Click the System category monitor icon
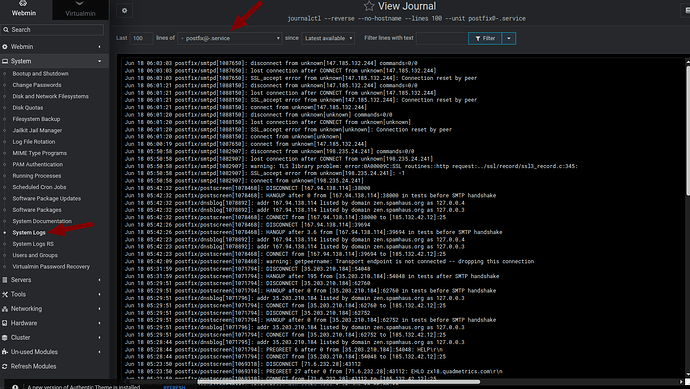 point(5,61)
